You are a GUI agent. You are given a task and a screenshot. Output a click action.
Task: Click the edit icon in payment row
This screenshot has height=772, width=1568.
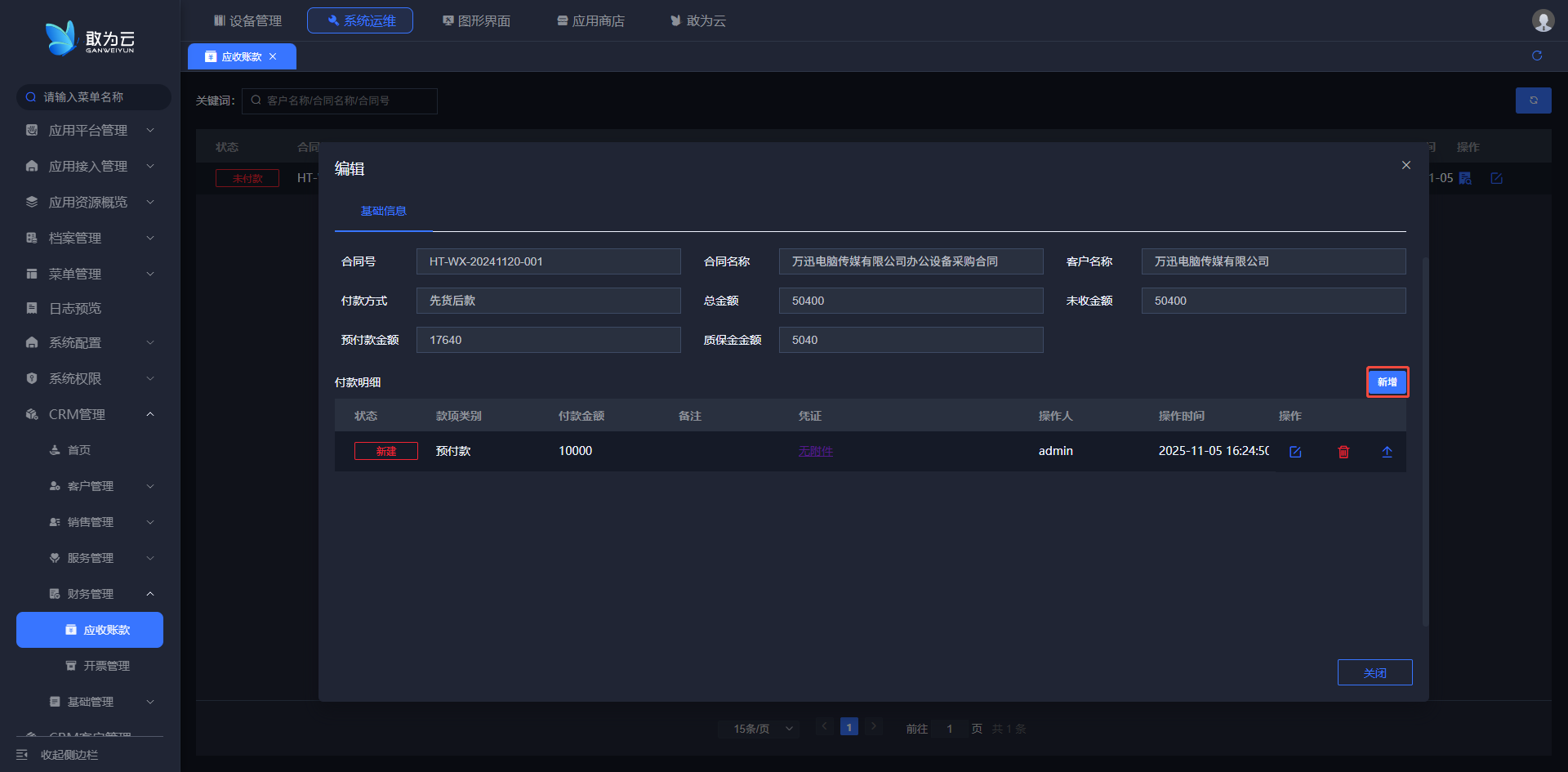1295,452
